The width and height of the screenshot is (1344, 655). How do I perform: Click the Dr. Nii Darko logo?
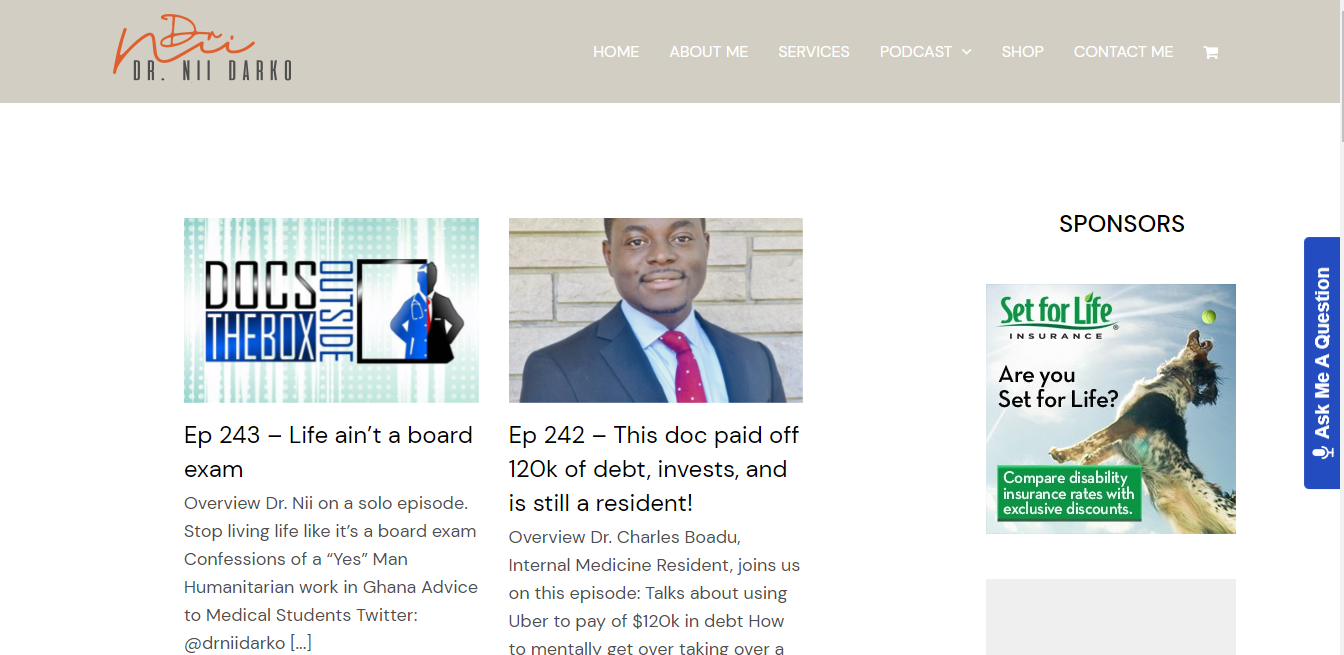202,48
